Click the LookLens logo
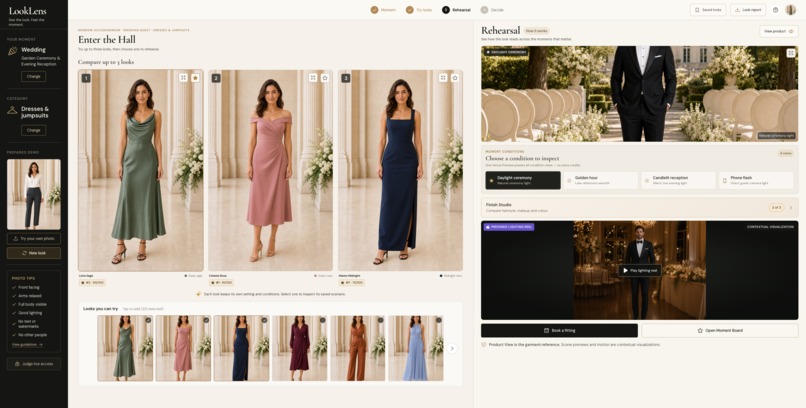The width and height of the screenshot is (806, 408). [x=27, y=11]
